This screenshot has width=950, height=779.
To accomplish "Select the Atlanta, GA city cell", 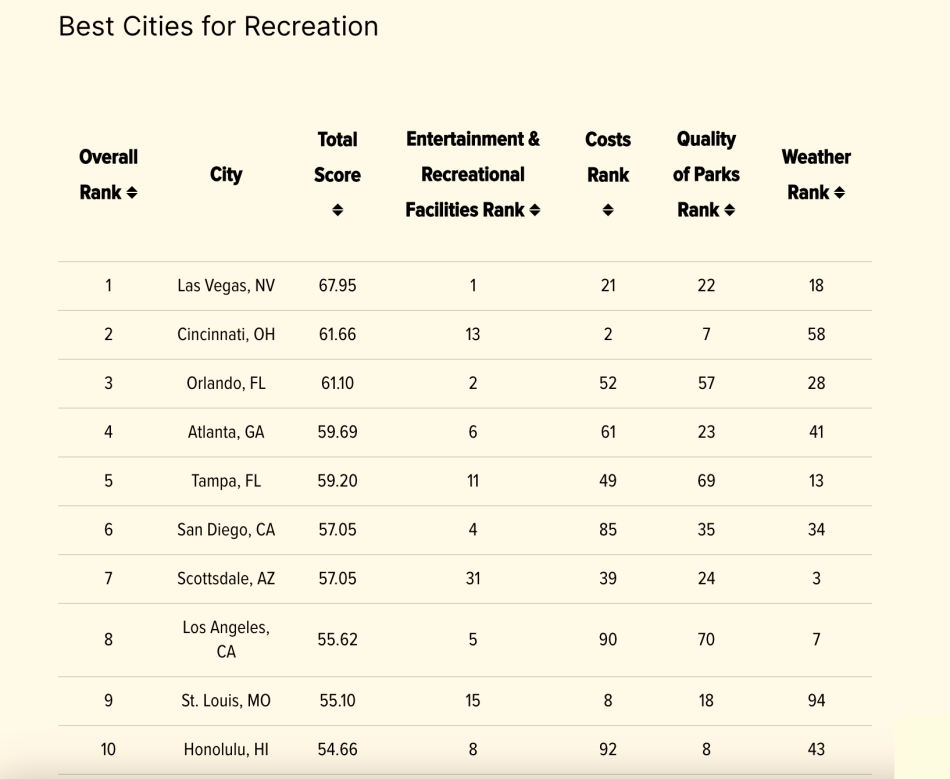I will click(226, 433).
